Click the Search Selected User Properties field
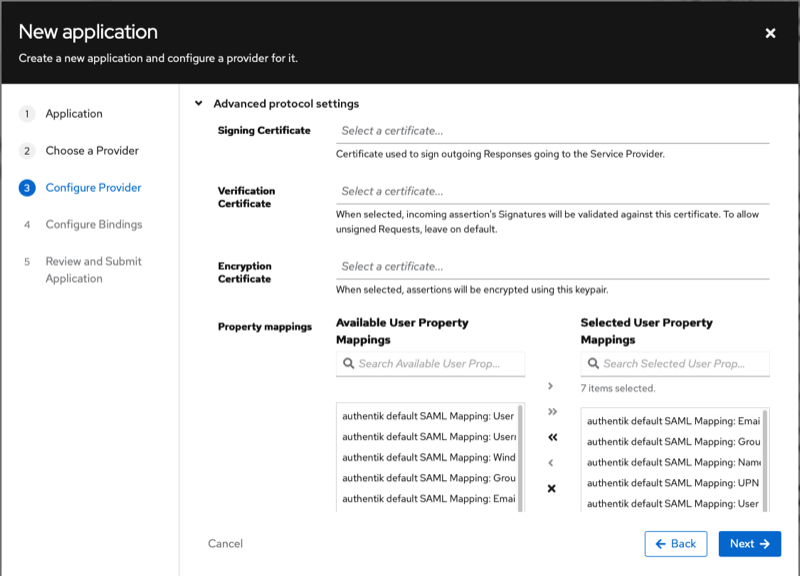Viewport: 800px width, 576px height. (x=675, y=364)
